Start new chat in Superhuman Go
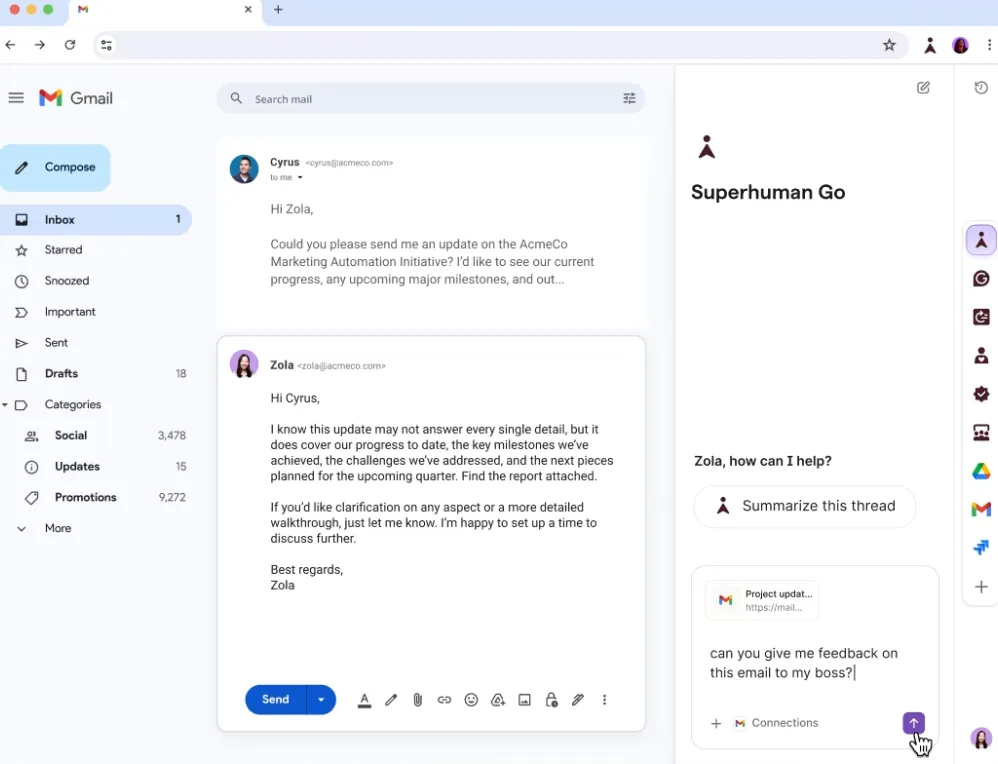Screen dimensions: 998x764 [x=924, y=88]
